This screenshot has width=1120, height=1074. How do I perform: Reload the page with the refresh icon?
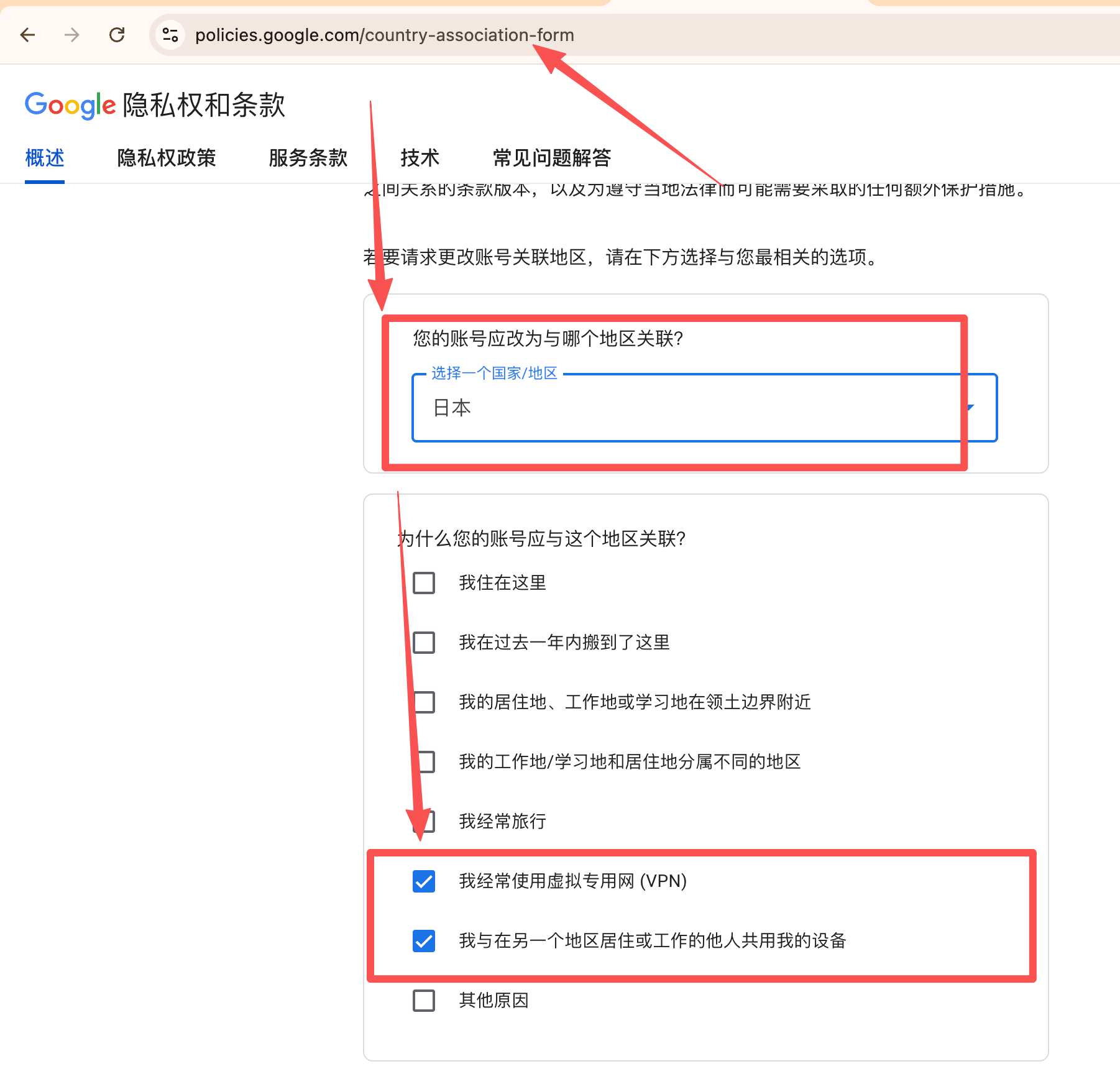pyautogui.click(x=117, y=35)
